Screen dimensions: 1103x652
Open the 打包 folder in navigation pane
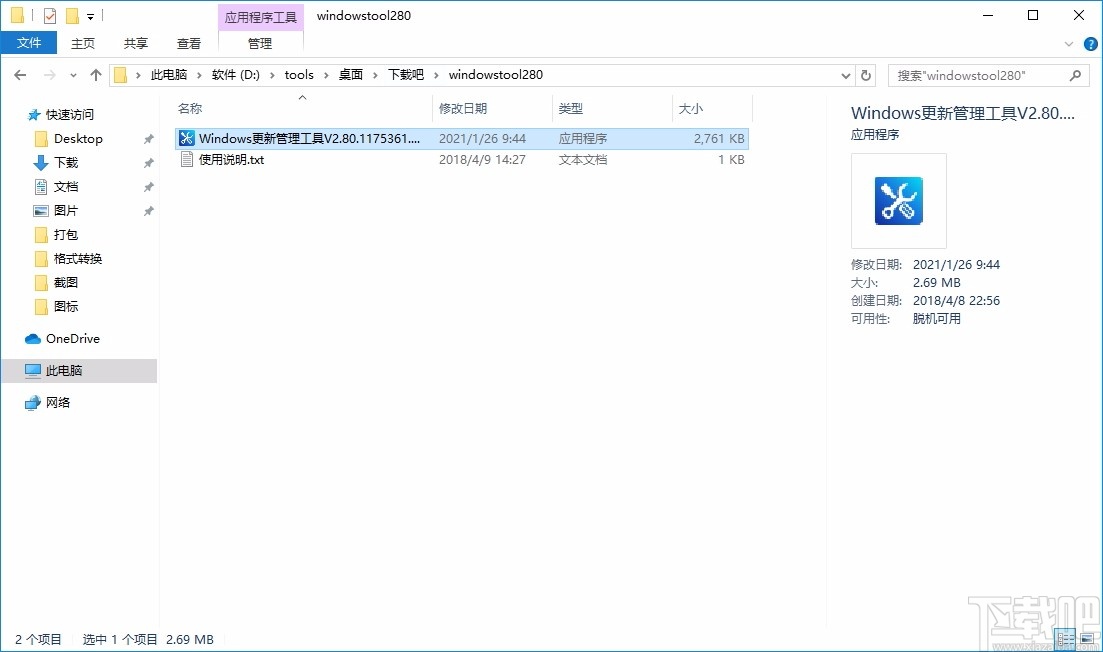coord(66,234)
